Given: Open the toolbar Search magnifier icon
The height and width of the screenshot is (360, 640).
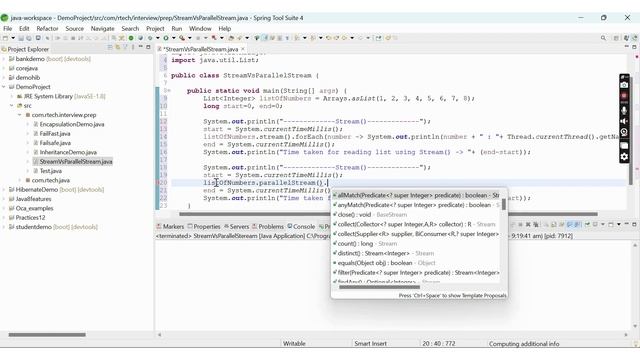Looking at the screenshot, I should 603,38.
